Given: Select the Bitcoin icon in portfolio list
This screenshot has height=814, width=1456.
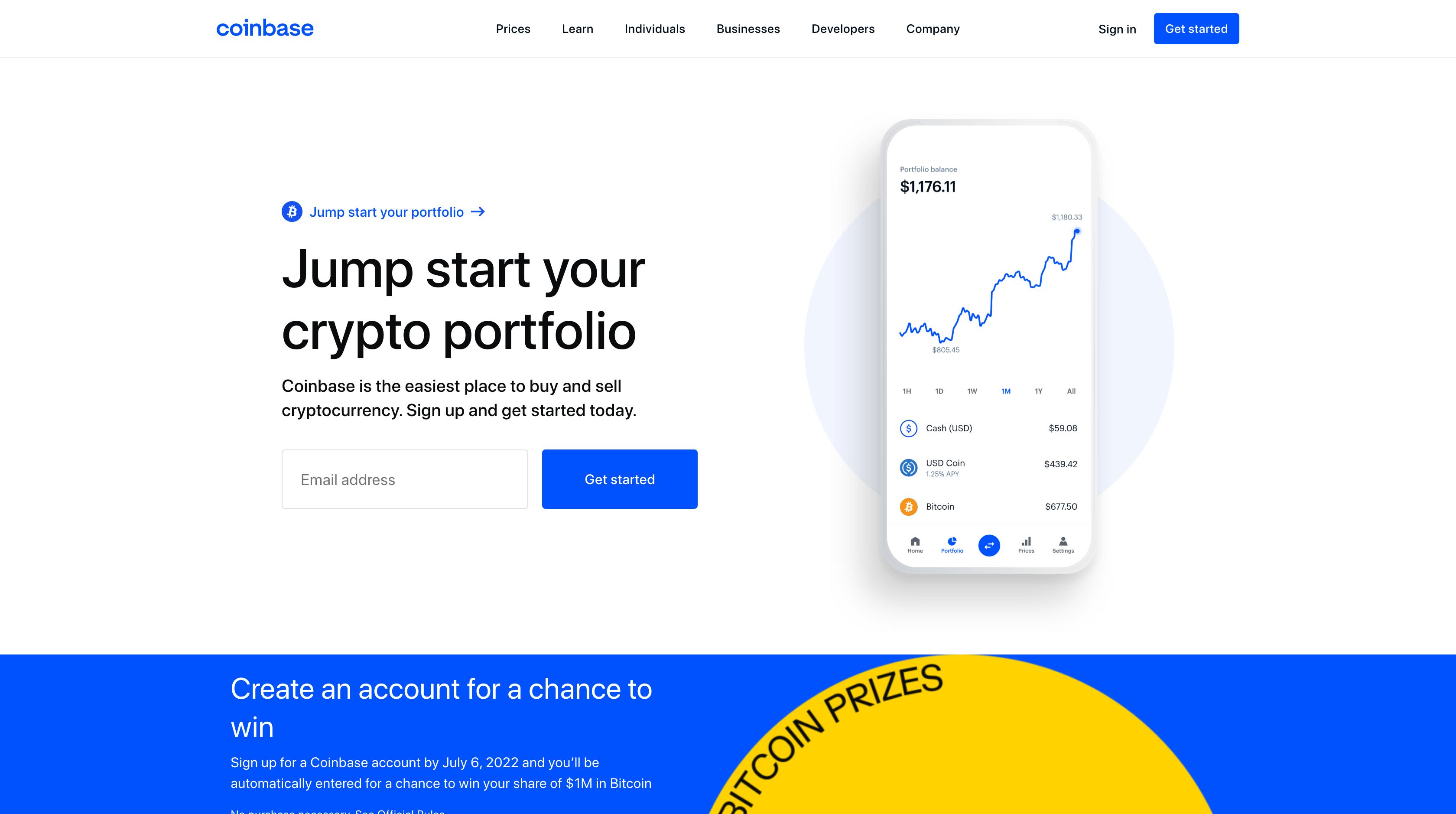Looking at the screenshot, I should click(908, 506).
